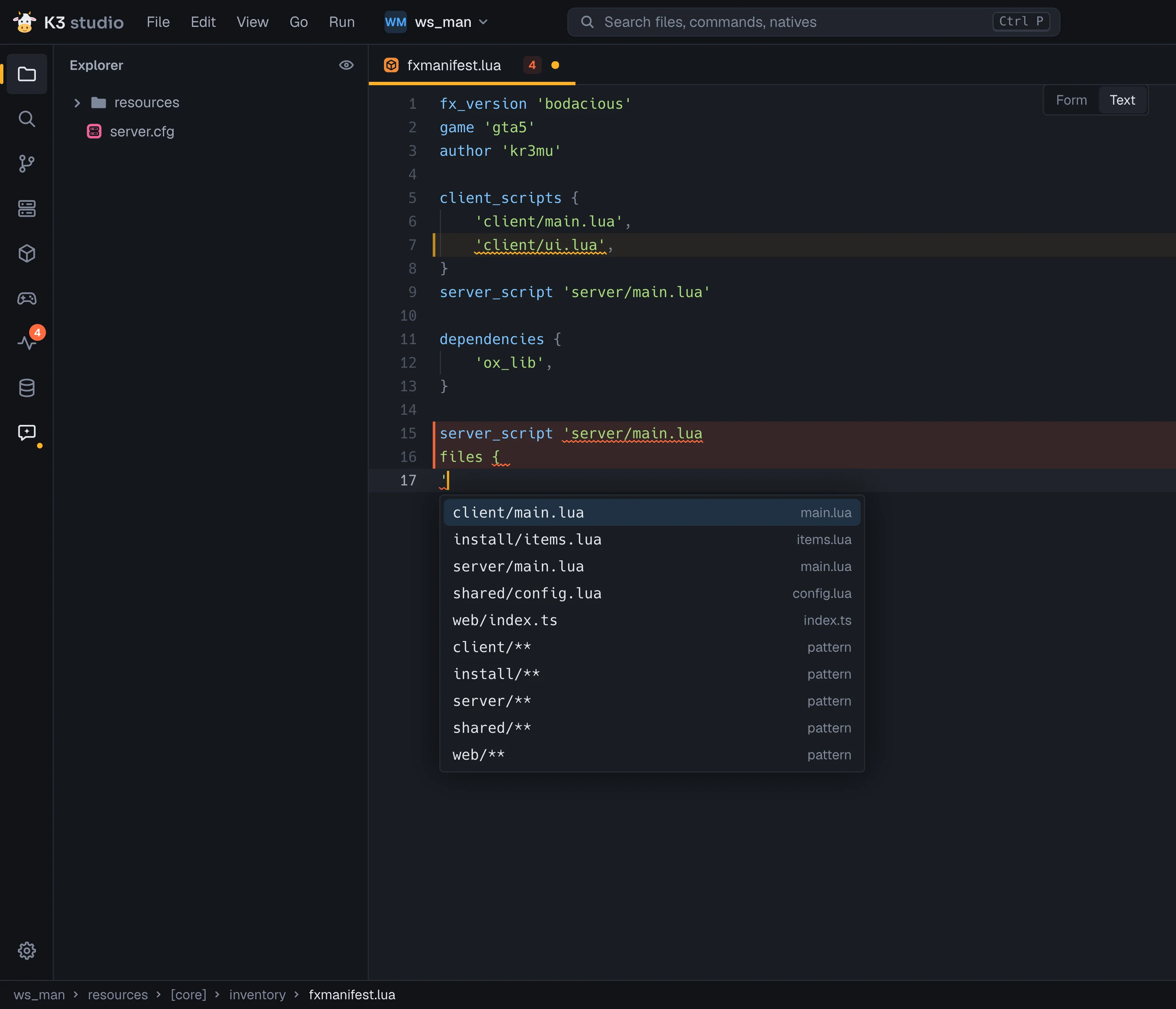The width and height of the screenshot is (1176, 1009).
Task: Open the Run menu
Action: pos(342,22)
